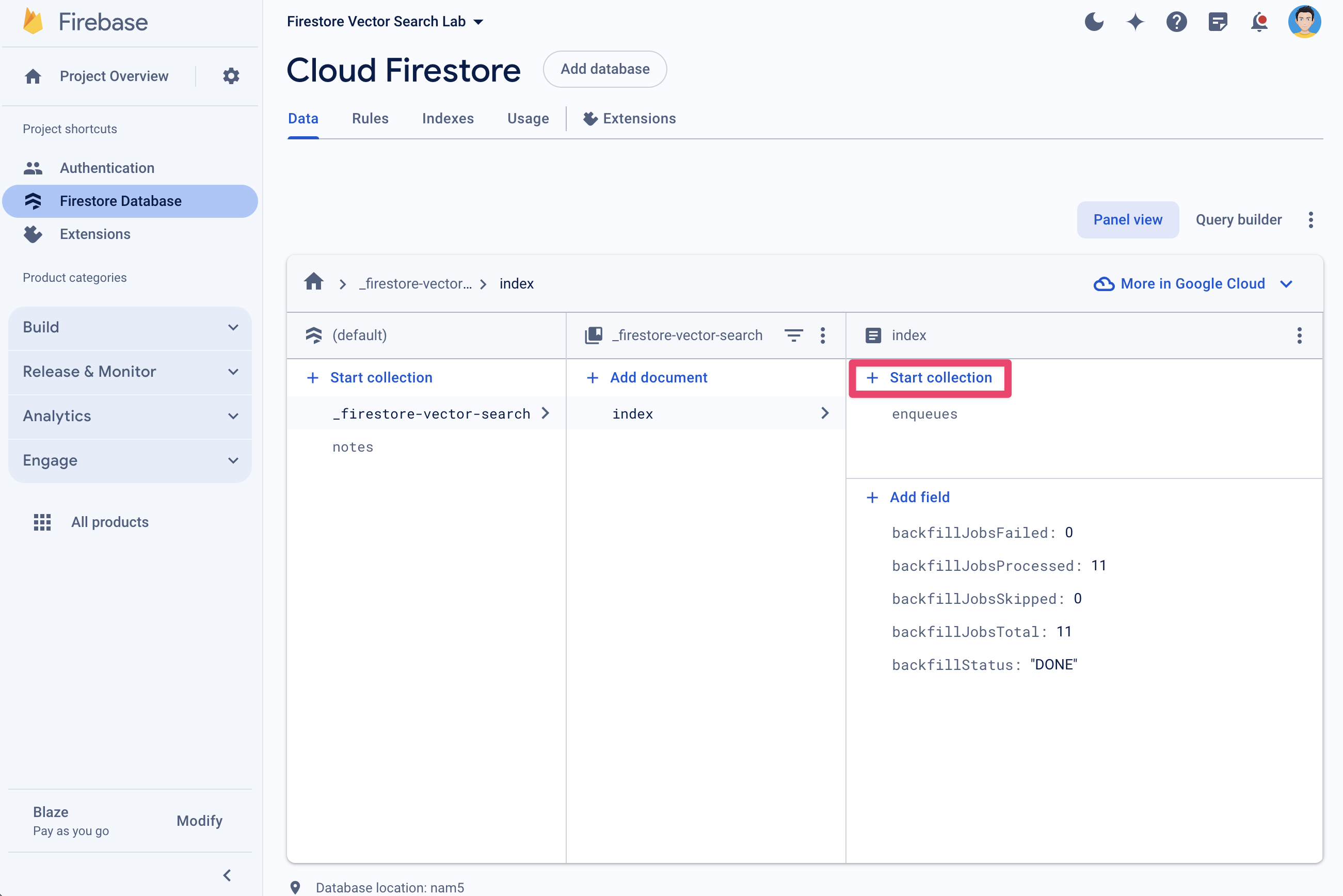The image size is (1343, 896).
Task: Select the Indexes tab
Action: click(448, 118)
